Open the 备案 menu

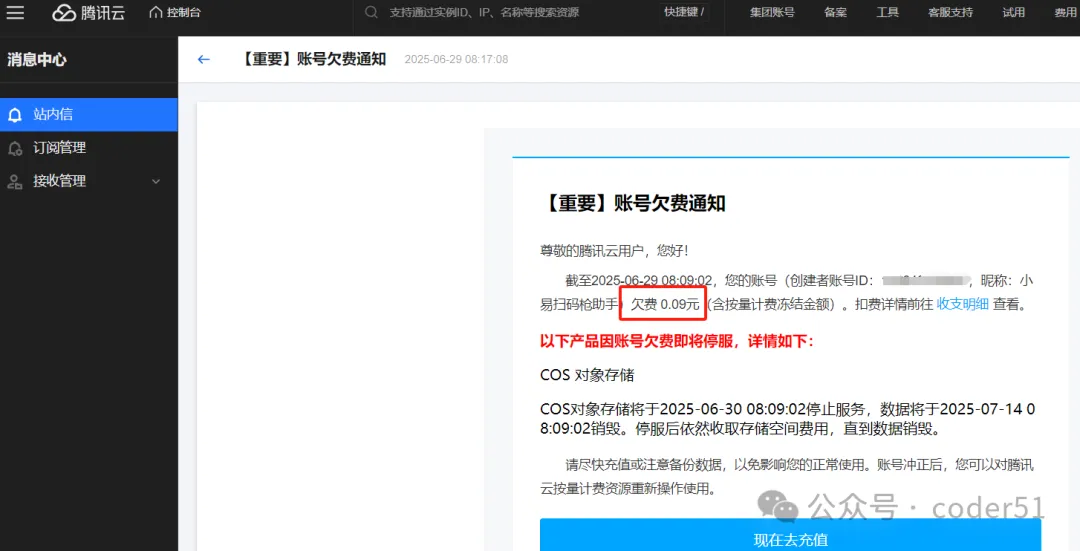pyautogui.click(x=835, y=12)
